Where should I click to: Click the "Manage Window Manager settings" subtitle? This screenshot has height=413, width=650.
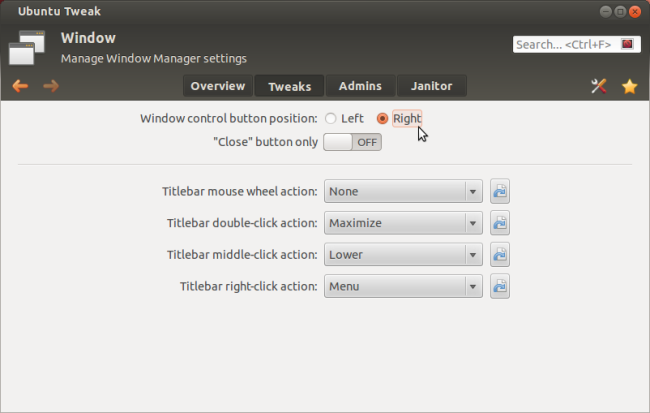coord(154,58)
